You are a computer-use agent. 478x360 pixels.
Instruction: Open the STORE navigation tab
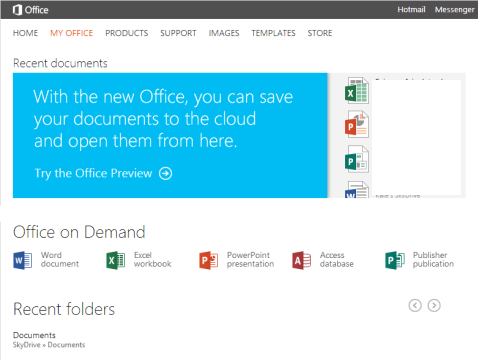pyautogui.click(x=320, y=33)
